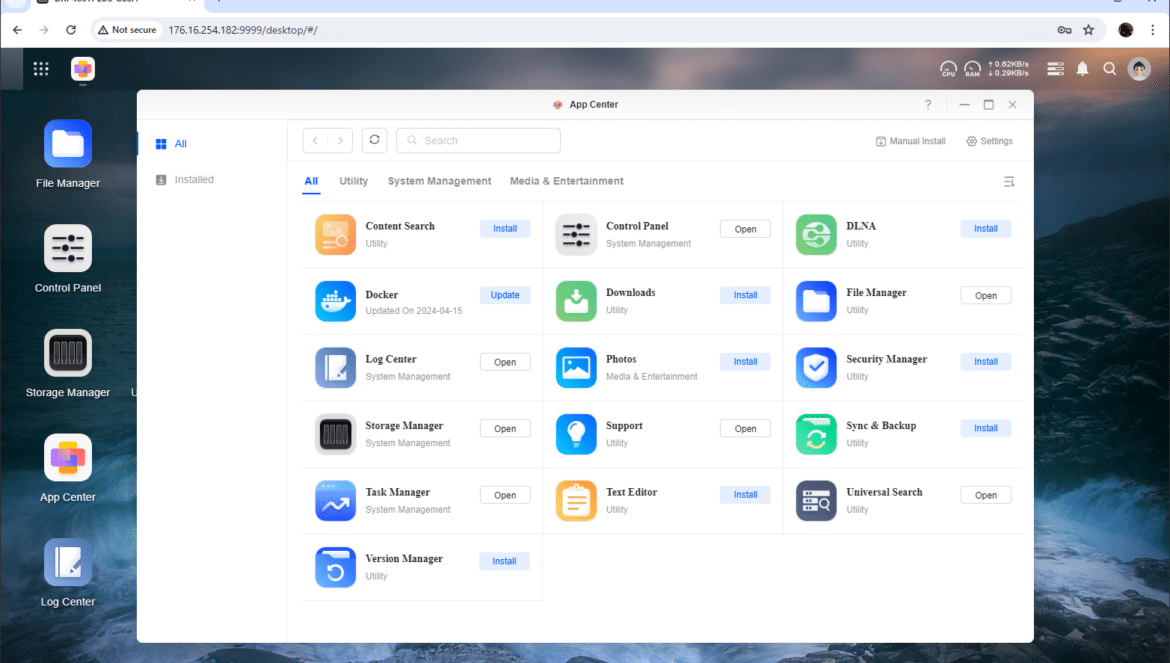The image size is (1170, 663).
Task: Click the Text Editor app icon
Action: (576, 500)
